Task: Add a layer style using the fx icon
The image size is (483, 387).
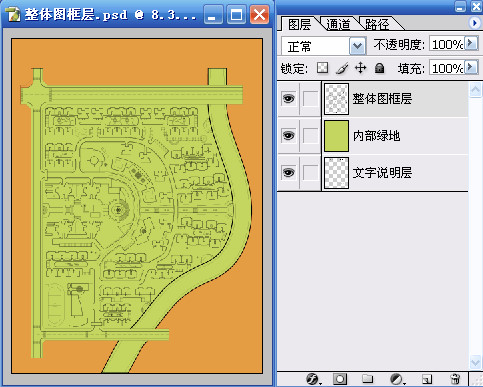Action: pos(313,379)
